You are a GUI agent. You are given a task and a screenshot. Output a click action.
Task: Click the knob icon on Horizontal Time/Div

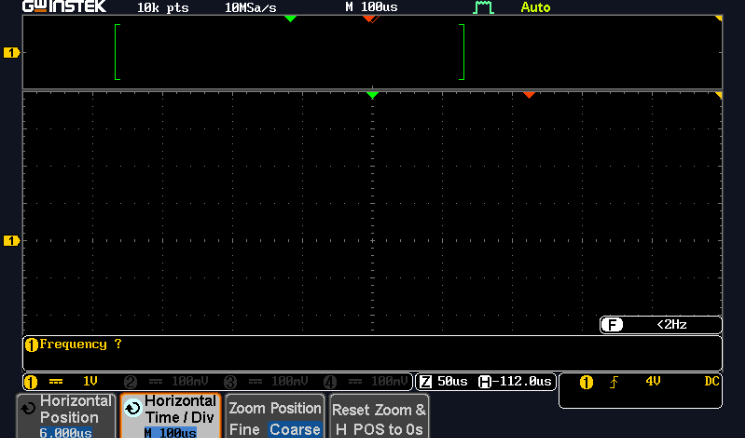point(132,408)
